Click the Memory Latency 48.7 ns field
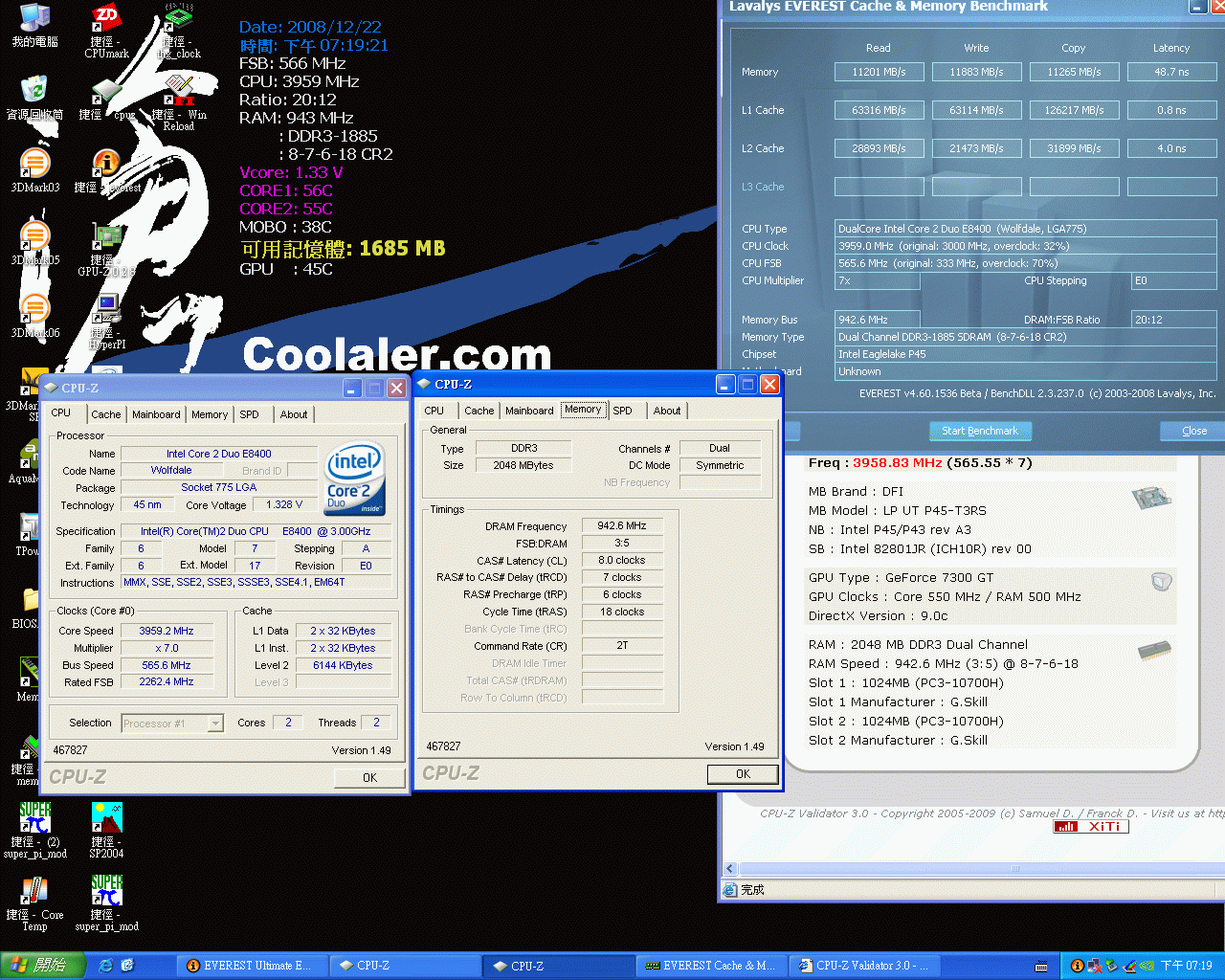1225x980 pixels. [x=1171, y=72]
